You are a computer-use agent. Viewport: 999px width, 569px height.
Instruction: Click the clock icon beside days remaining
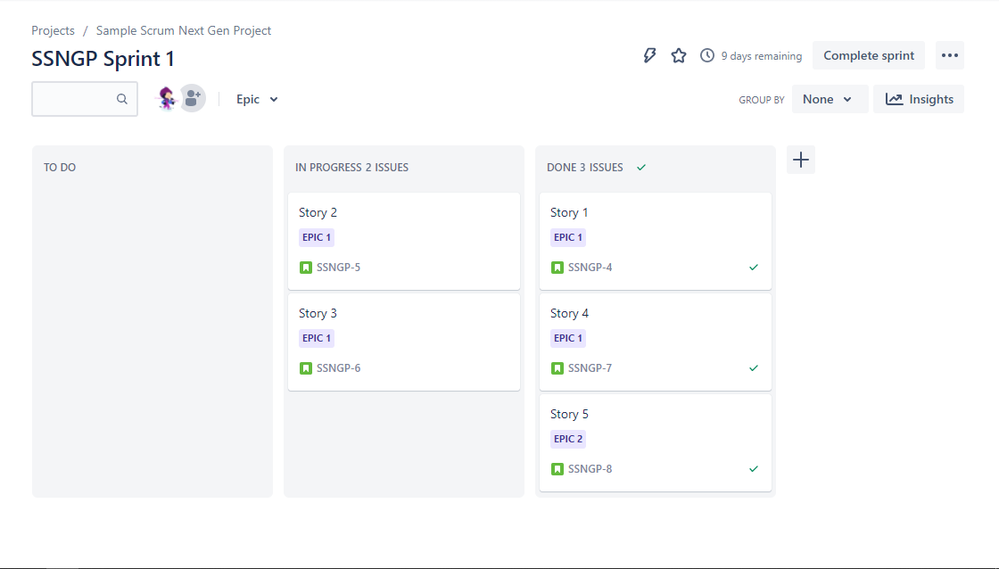pyautogui.click(x=707, y=56)
